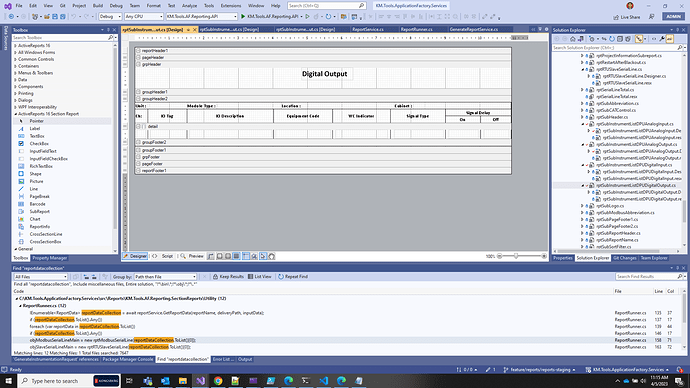
Task: Select the Barcode control in Toolbox
Action: pos(37,204)
